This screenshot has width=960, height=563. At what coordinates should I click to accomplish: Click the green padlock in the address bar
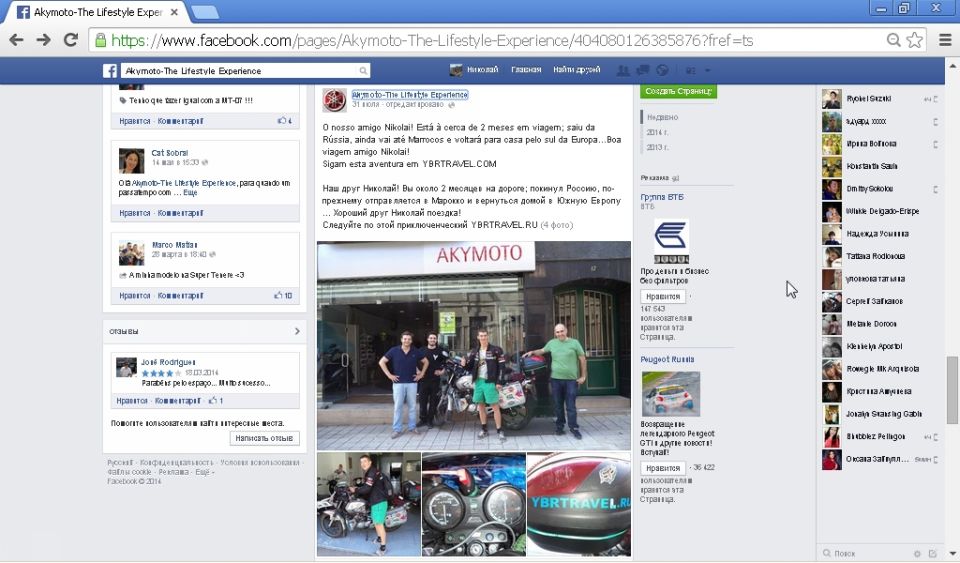pyautogui.click(x=100, y=40)
